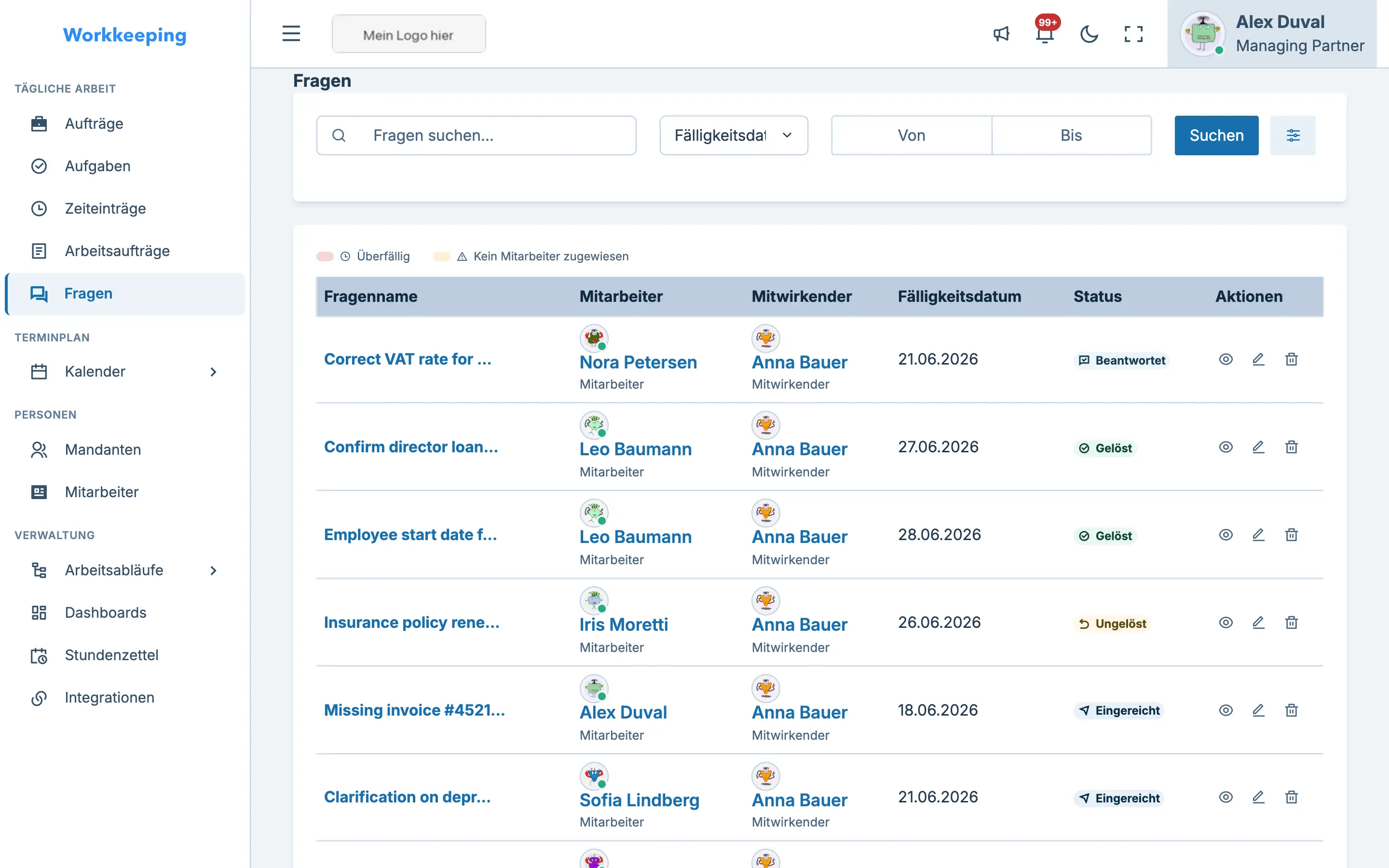Open notifications bell with 99+ badge
Viewport: 1389px width, 868px height.
click(x=1045, y=34)
